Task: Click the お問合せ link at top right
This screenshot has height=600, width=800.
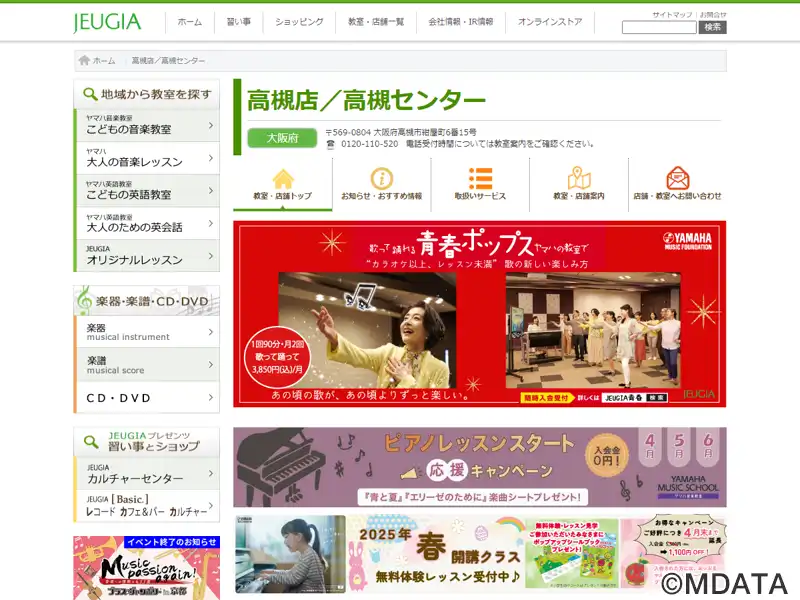Action: (713, 15)
